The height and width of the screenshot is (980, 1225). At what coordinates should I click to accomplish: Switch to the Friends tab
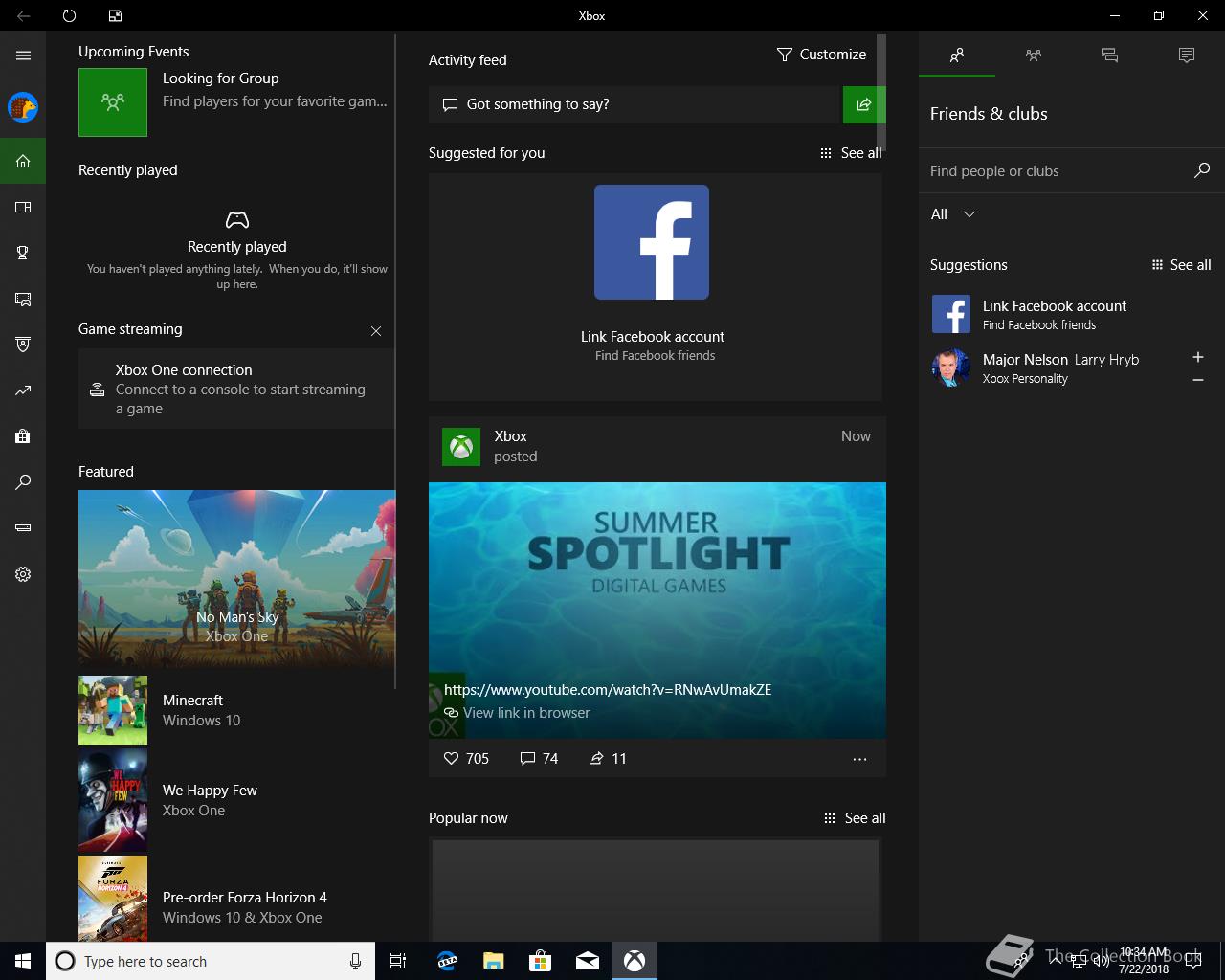pyautogui.click(x=957, y=56)
